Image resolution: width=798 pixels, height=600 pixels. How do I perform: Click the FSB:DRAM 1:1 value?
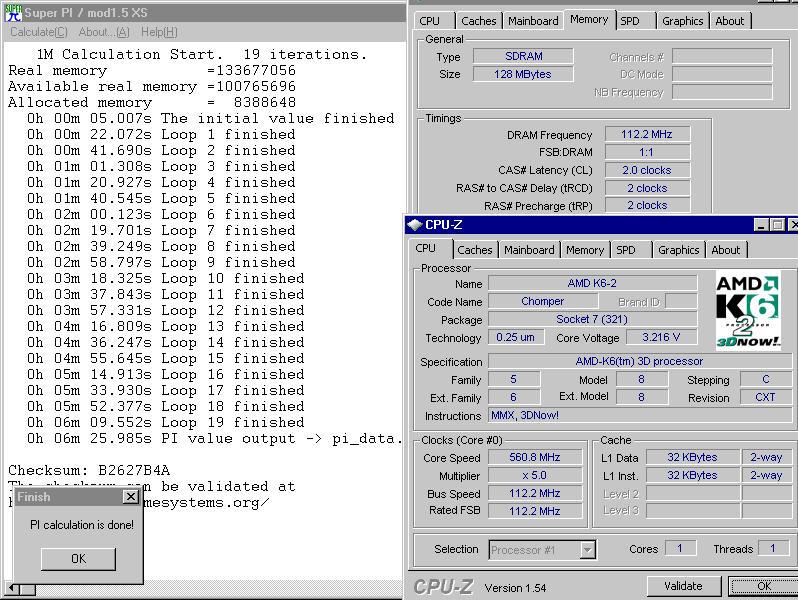pos(647,152)
